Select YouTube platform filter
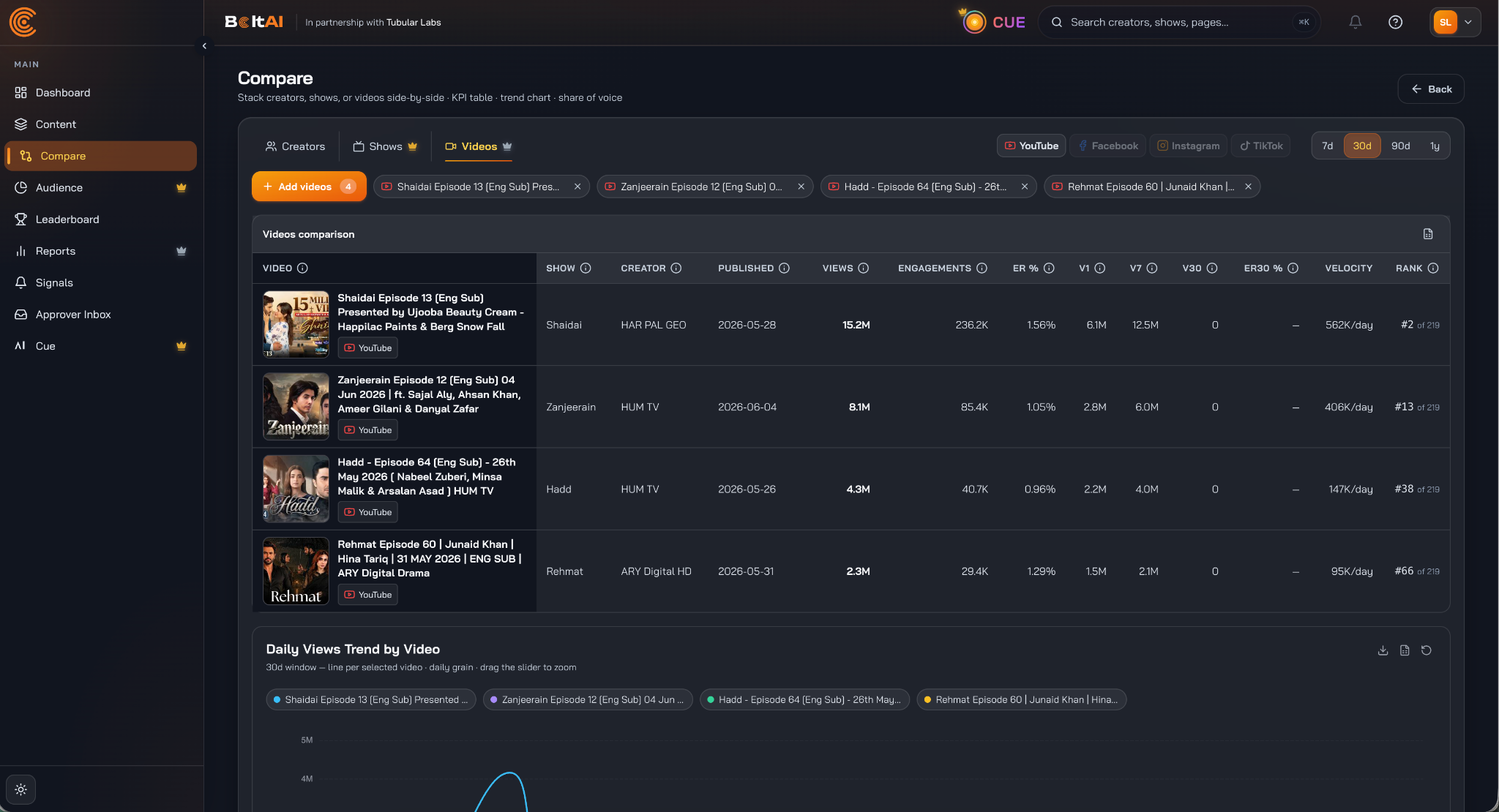 1031,146
